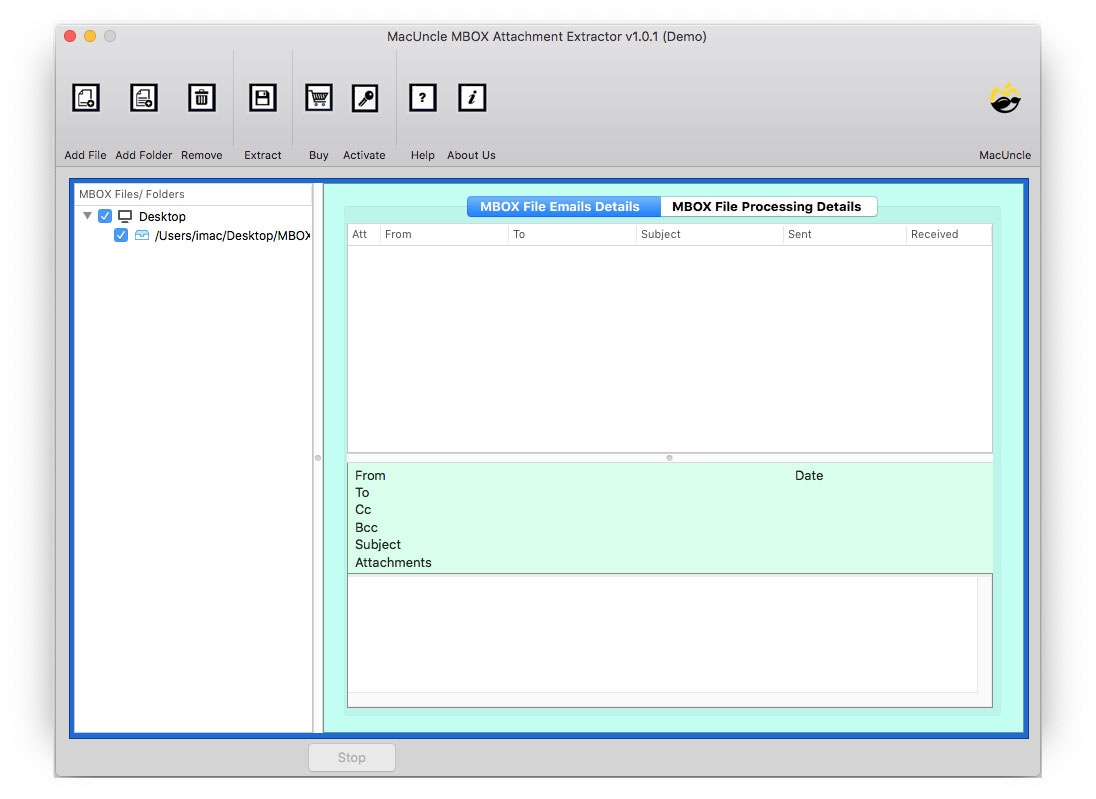
Task: Collapse the Desktop tree node
Action: point(87,215)
